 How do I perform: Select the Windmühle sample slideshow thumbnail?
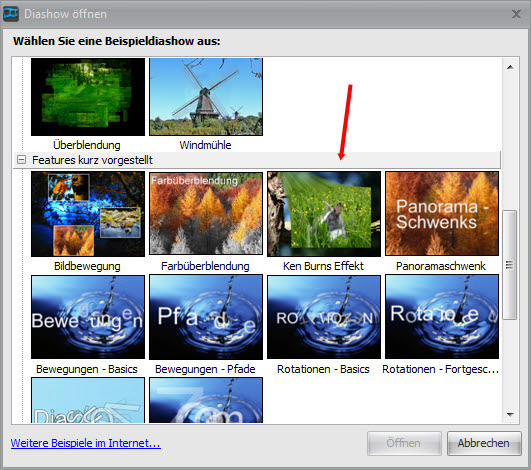206,97
